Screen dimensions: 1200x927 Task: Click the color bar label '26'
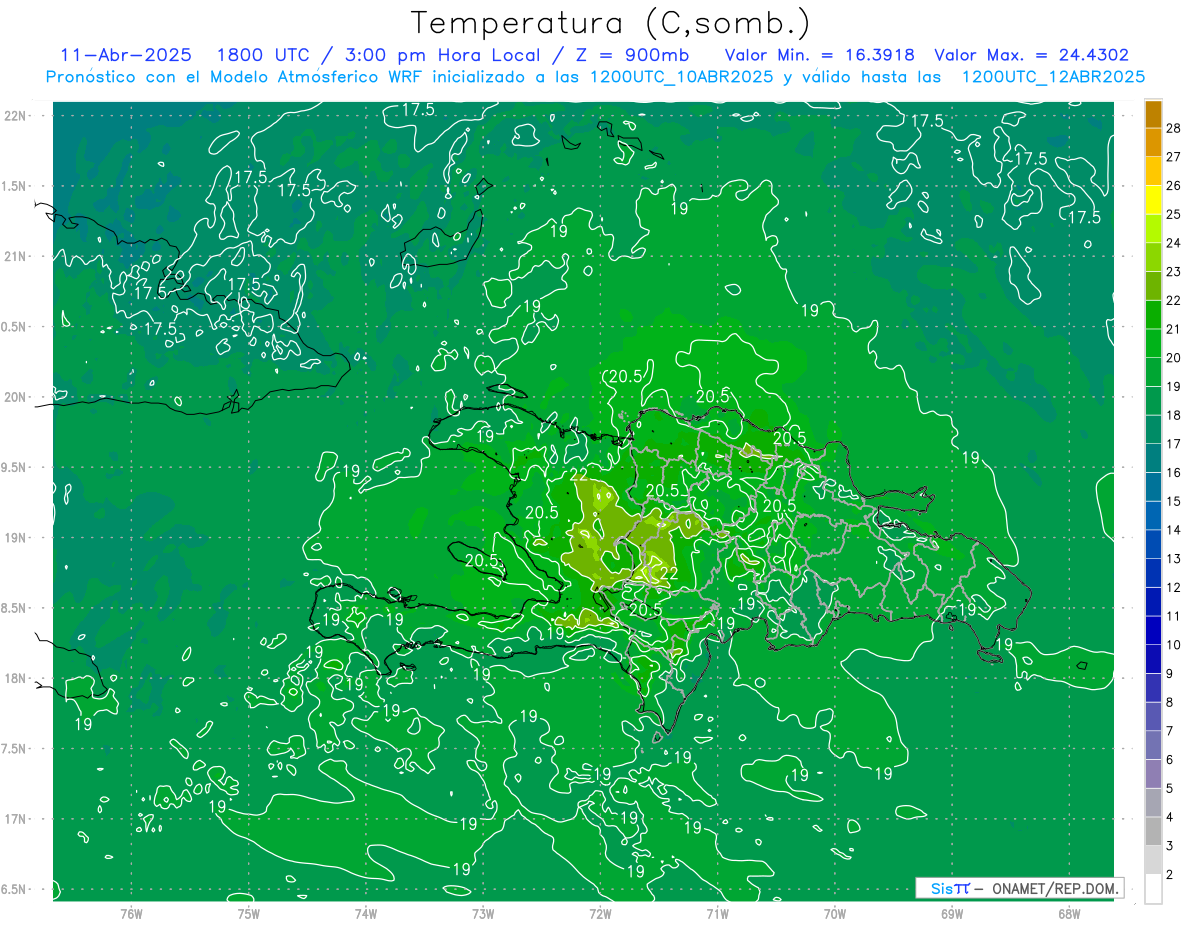(x=1174, y=186)
